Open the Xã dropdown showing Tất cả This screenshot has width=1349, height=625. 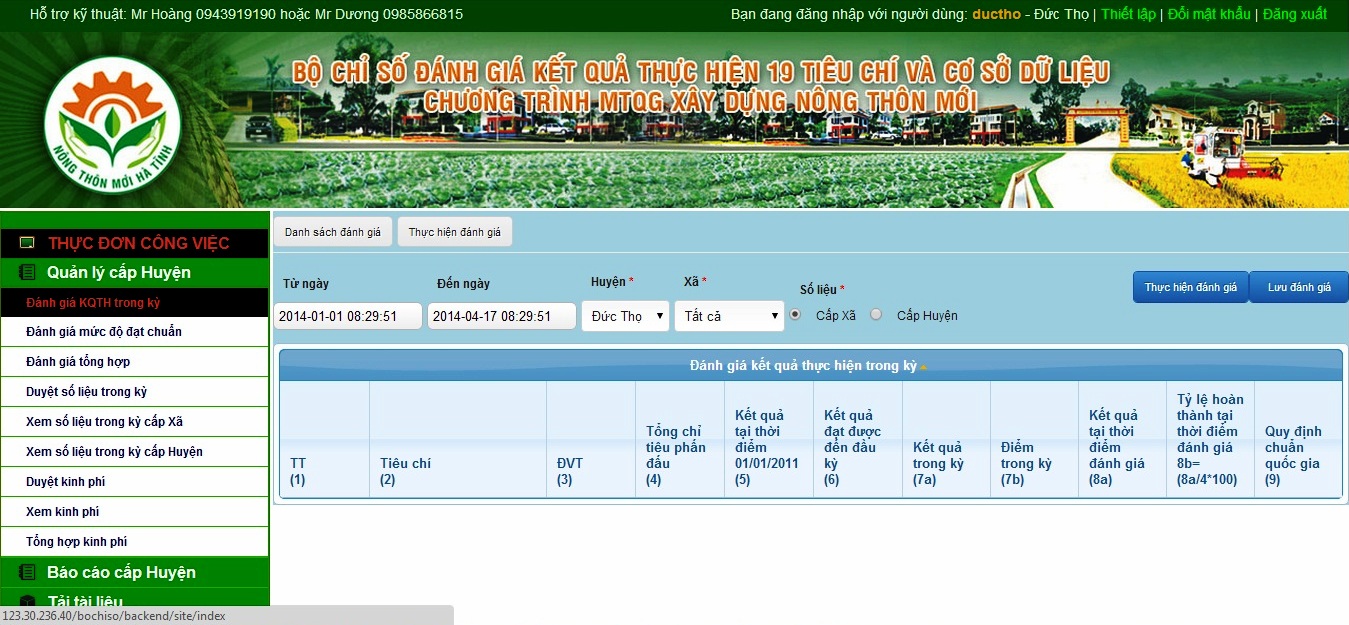[x=729, y=316]
